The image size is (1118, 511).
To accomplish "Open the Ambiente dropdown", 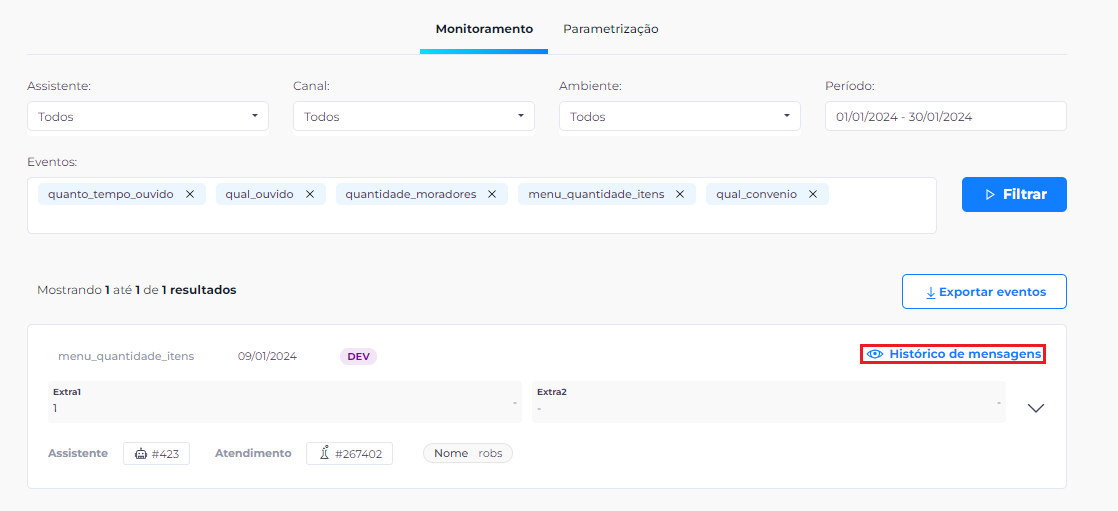I will (679, 116).
